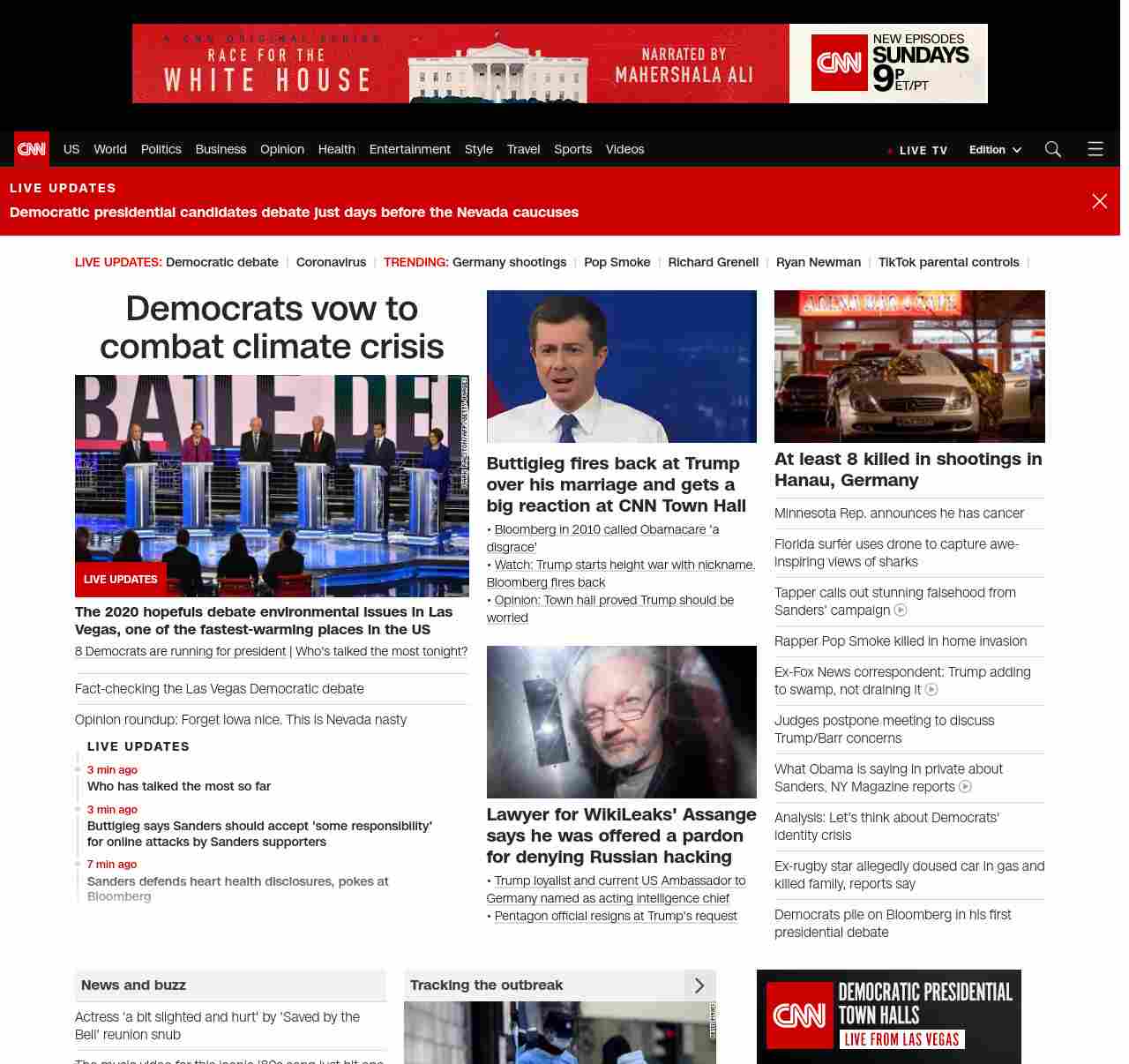Image resolution: width=1129 pixels, height=1064 pixels.
Task: Go to the Entertainment section
Action: 409,149
